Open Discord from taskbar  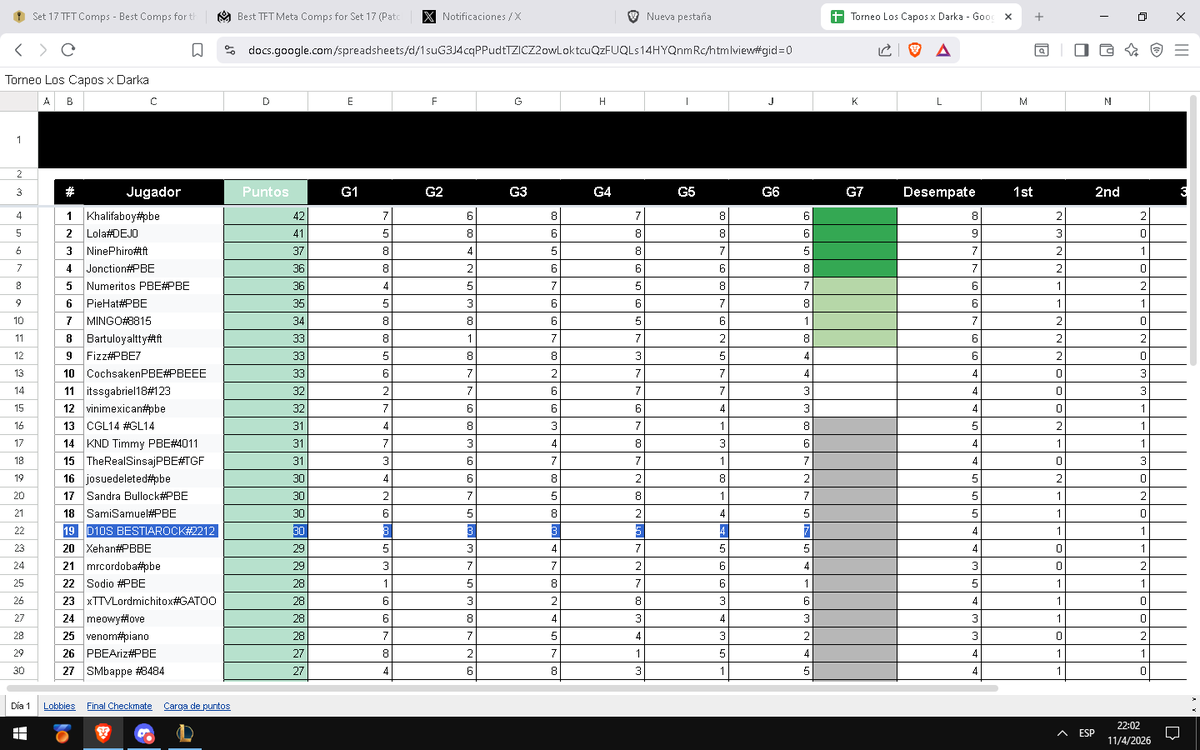click(144, 733)
